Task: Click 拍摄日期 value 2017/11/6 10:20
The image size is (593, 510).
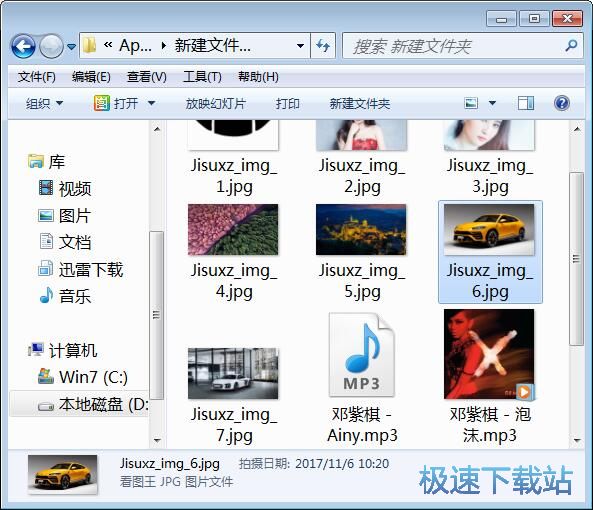Action: (x=342, y=463)
